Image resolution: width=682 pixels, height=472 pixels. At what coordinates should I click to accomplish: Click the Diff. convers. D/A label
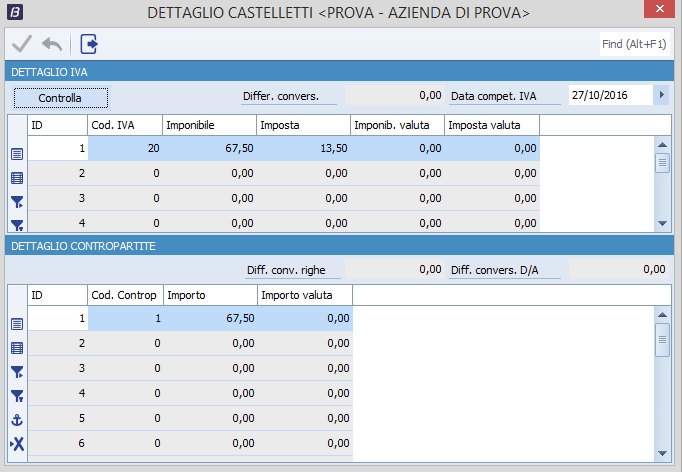[x=495, y=270]
